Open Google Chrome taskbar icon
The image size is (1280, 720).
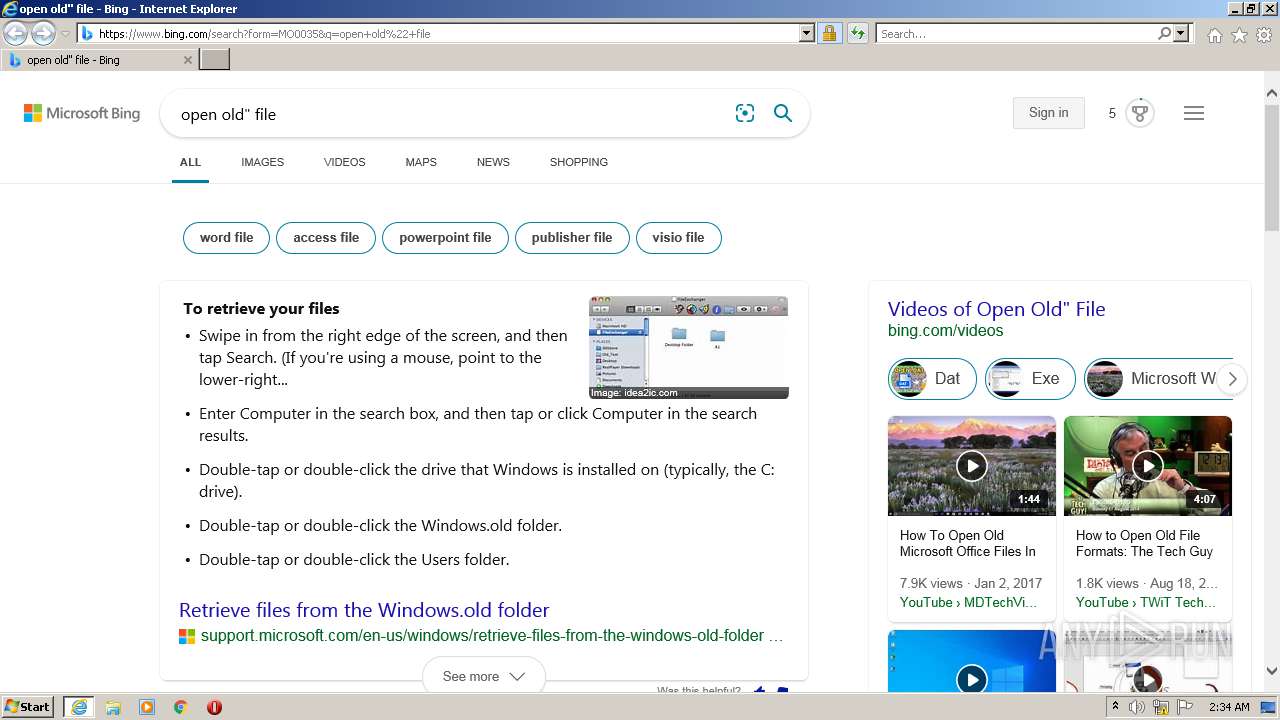181,707
